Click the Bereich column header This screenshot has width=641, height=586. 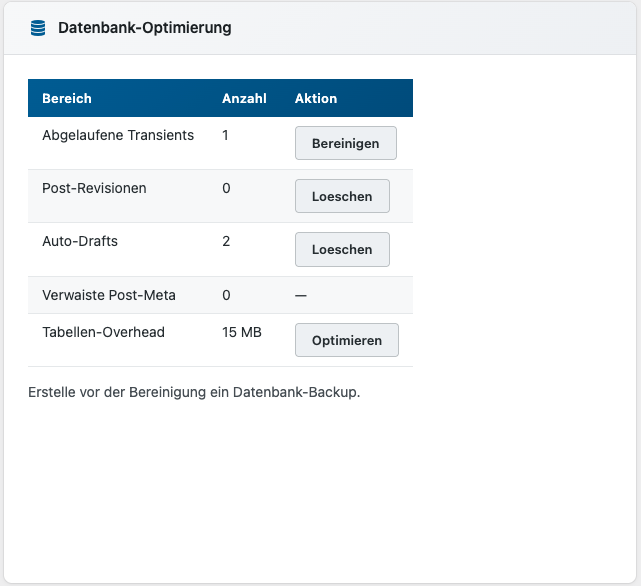[x=67, y=98]
